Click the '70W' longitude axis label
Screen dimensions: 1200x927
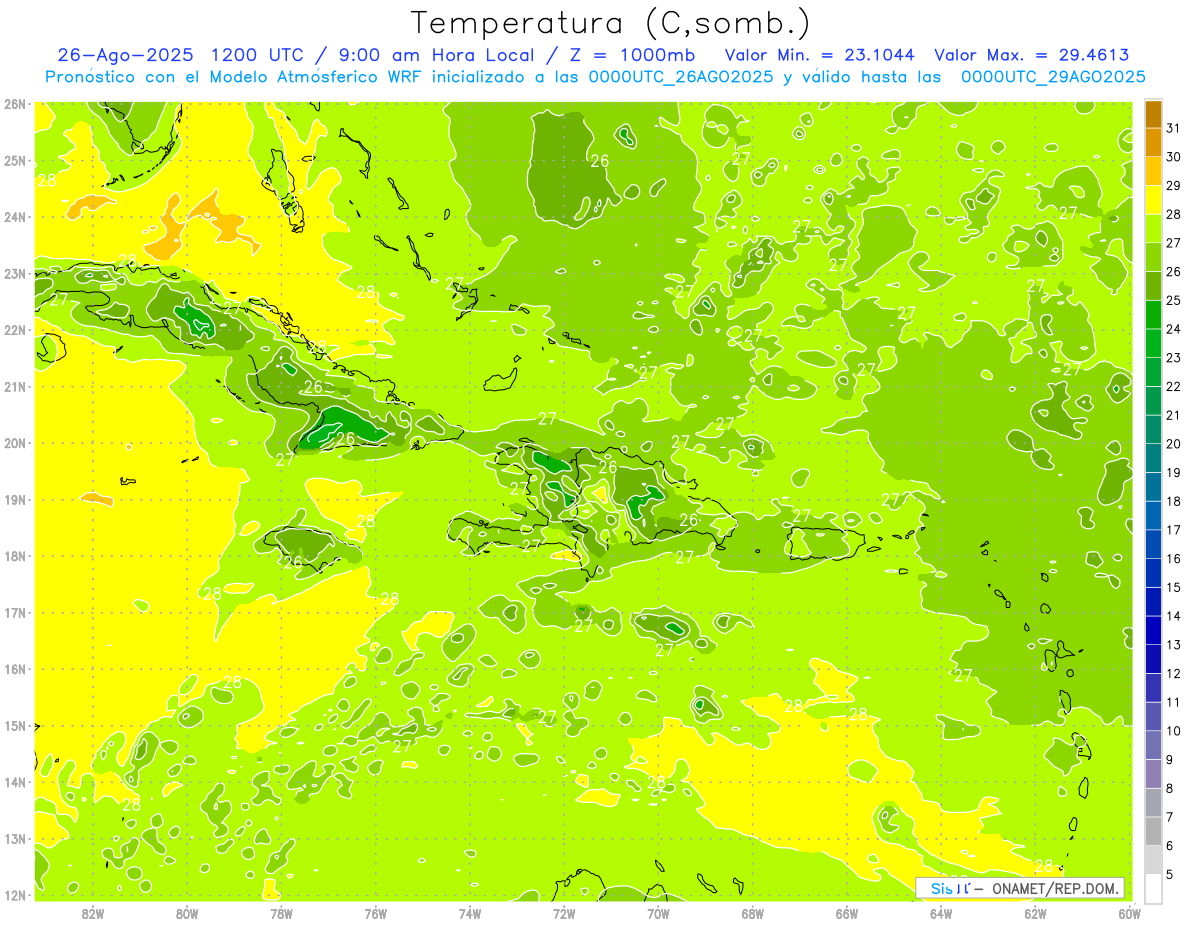658,913
